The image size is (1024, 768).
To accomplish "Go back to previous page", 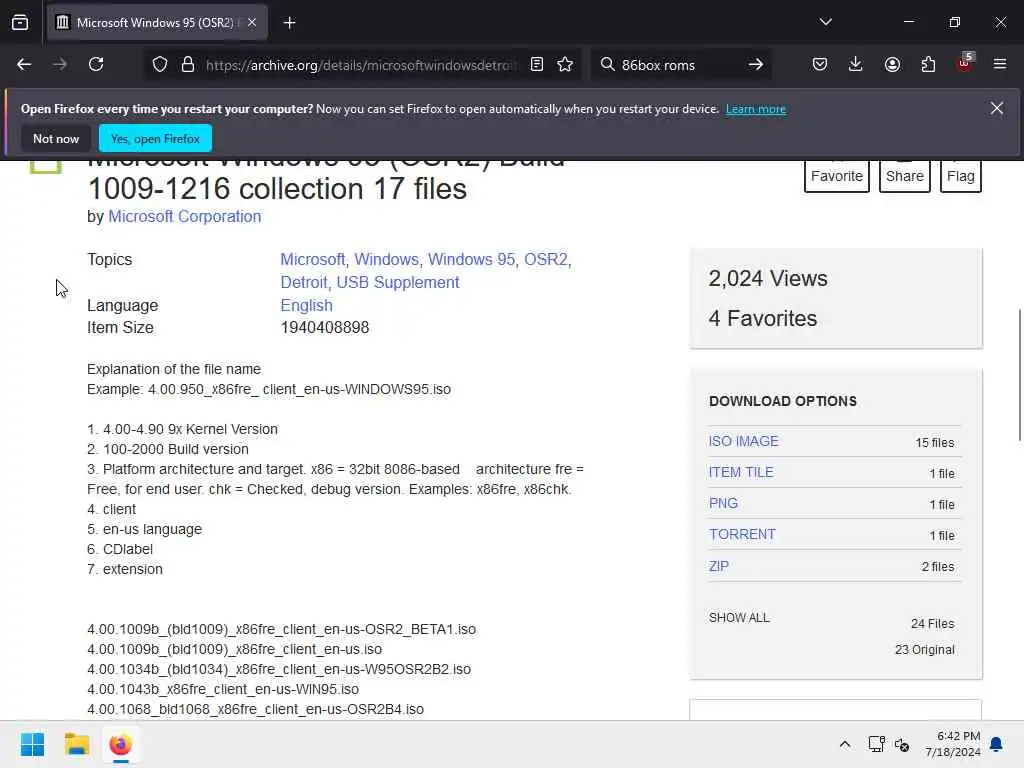I will (x=24, y=65).
